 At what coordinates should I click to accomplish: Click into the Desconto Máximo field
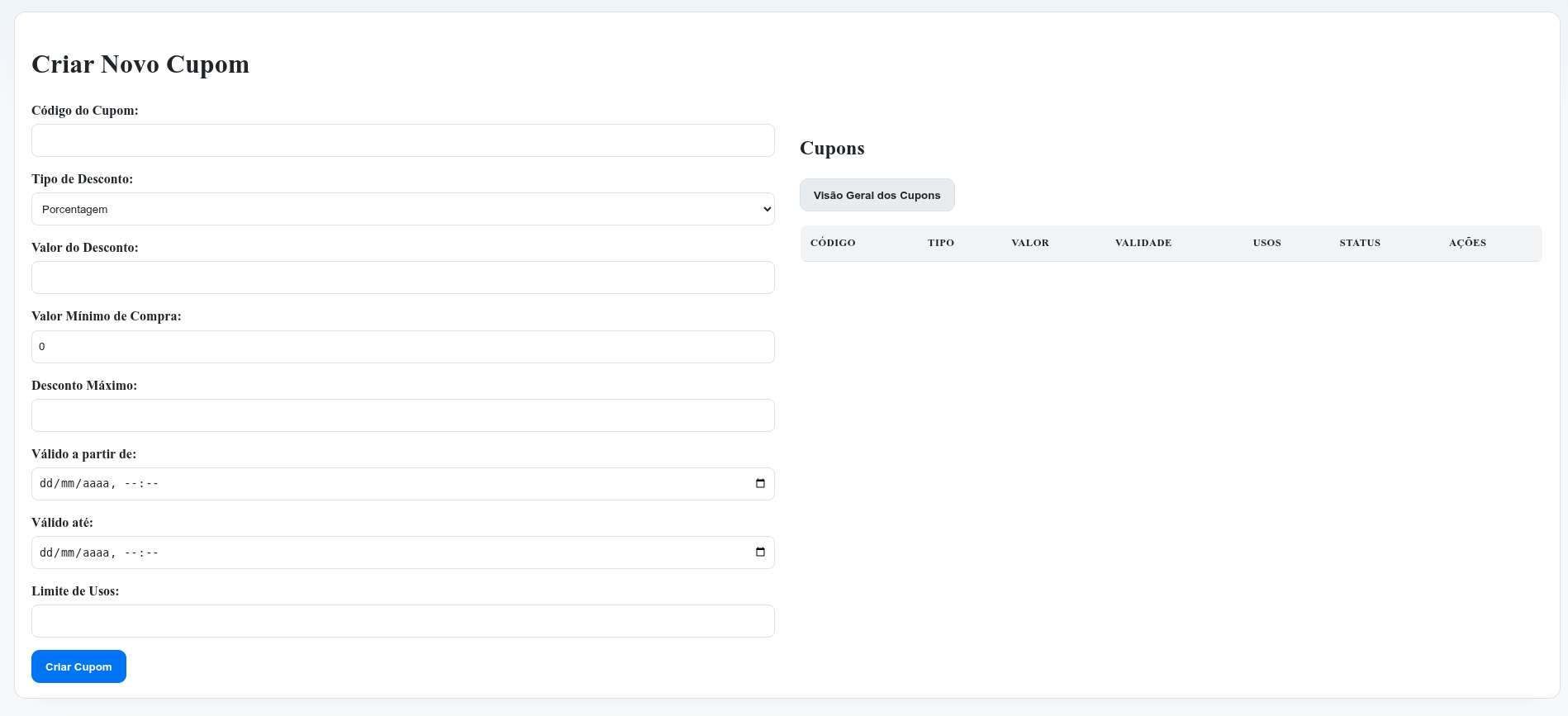(x=402, y=415)
